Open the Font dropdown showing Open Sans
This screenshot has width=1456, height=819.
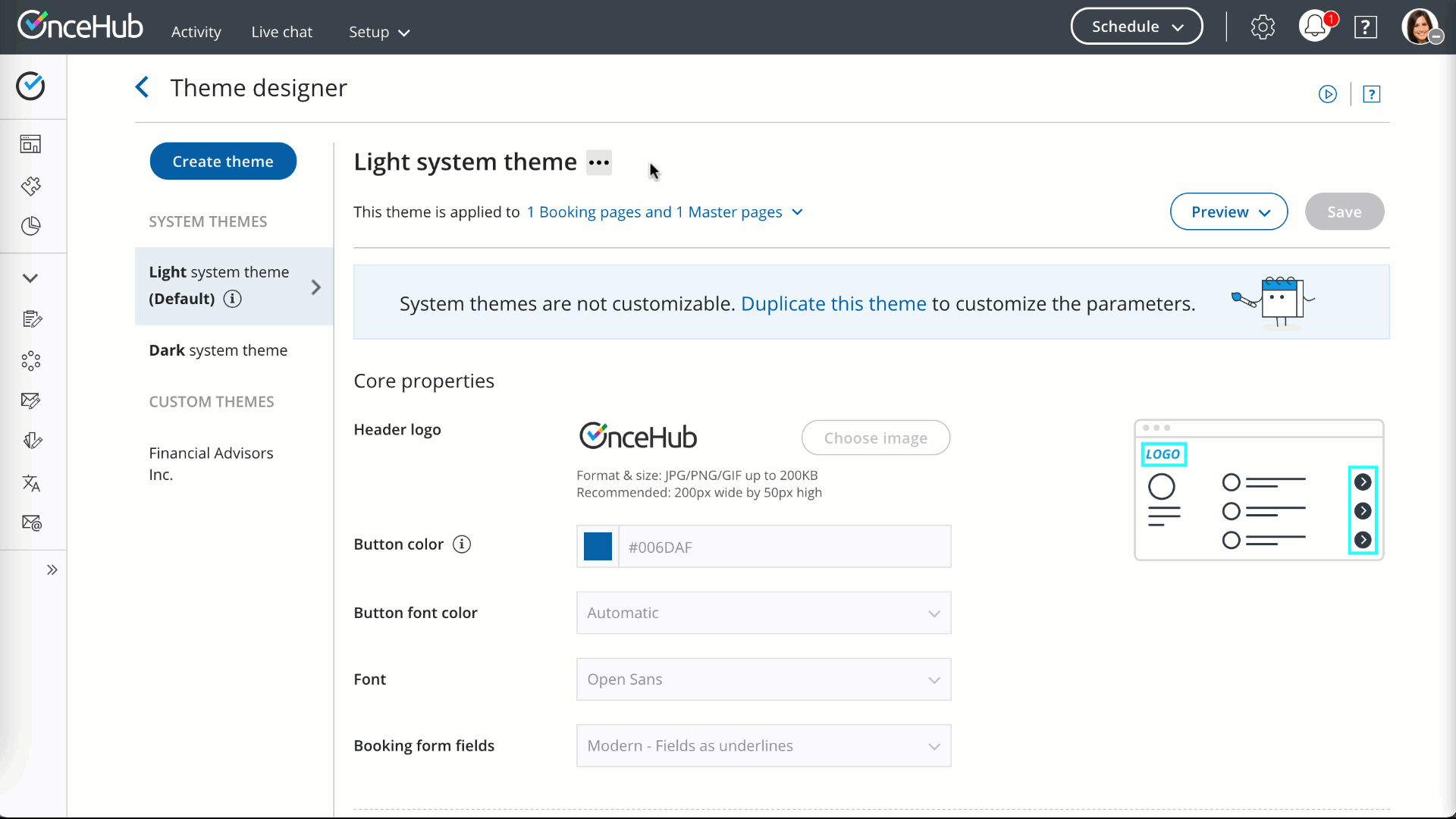pyautogui.click(x=763, y=679)
